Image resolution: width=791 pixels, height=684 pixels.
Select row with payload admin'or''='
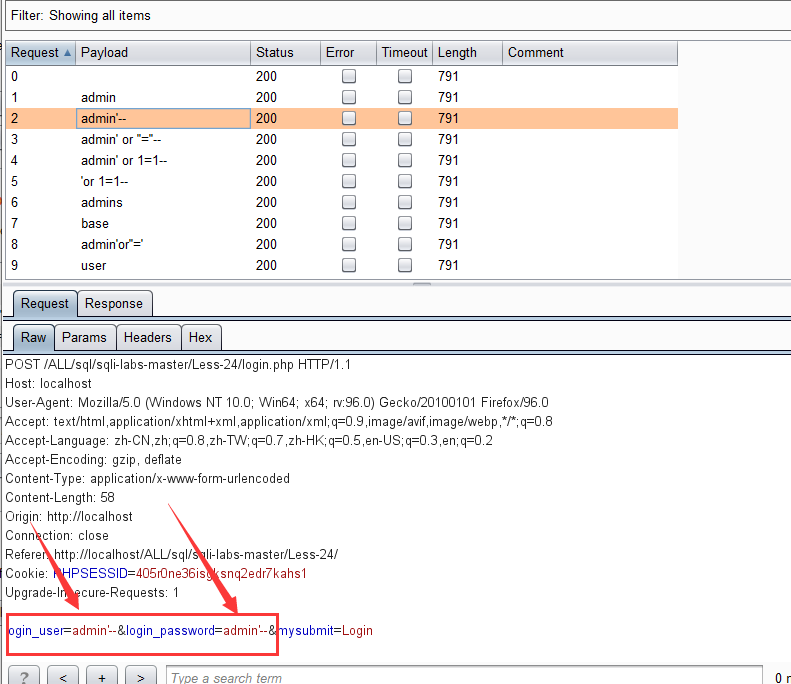pos(342,245)
